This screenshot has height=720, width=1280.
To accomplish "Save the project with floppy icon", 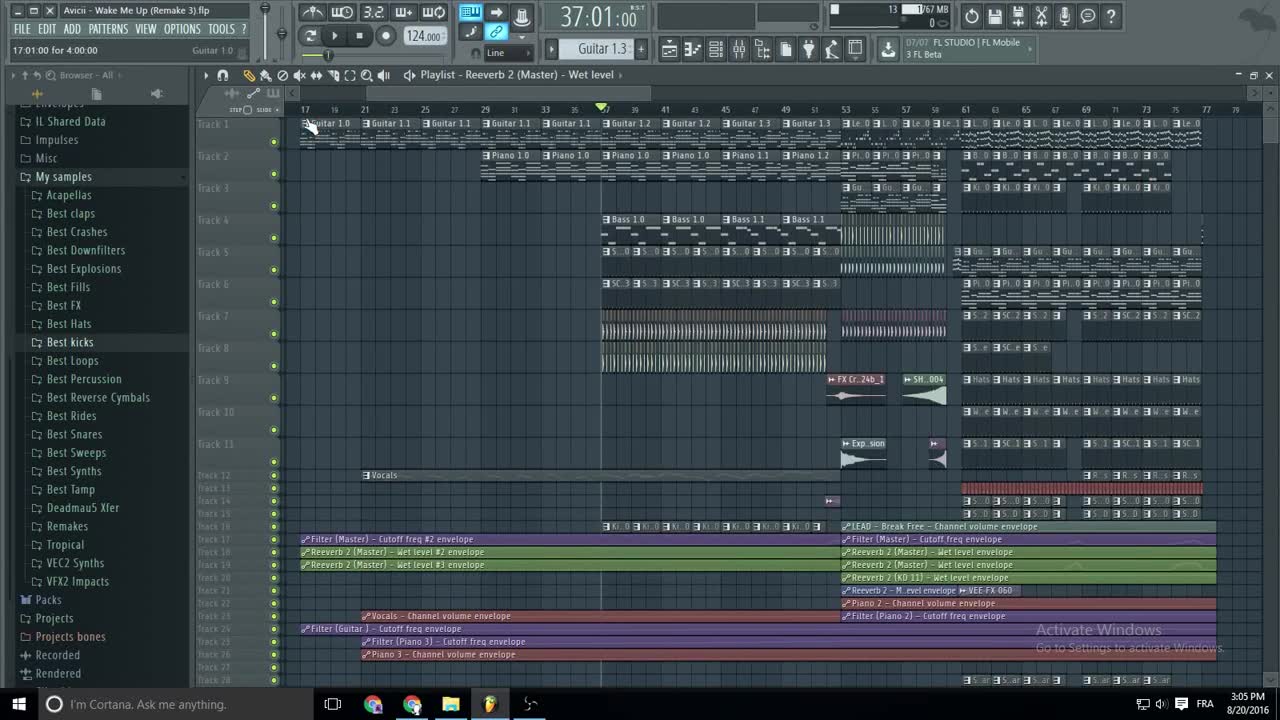I will click(x=995, y=16).
